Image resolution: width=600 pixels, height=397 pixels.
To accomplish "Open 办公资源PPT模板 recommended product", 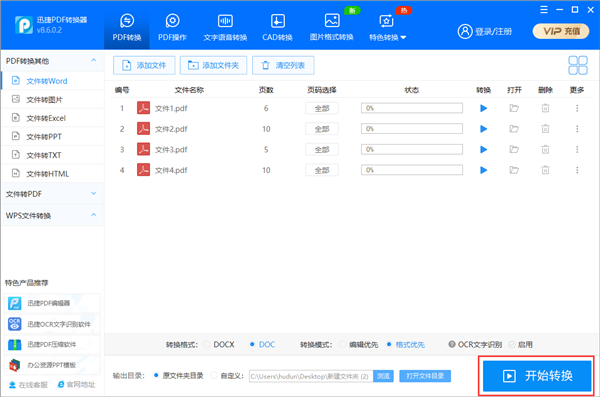I will coord(52,365).
